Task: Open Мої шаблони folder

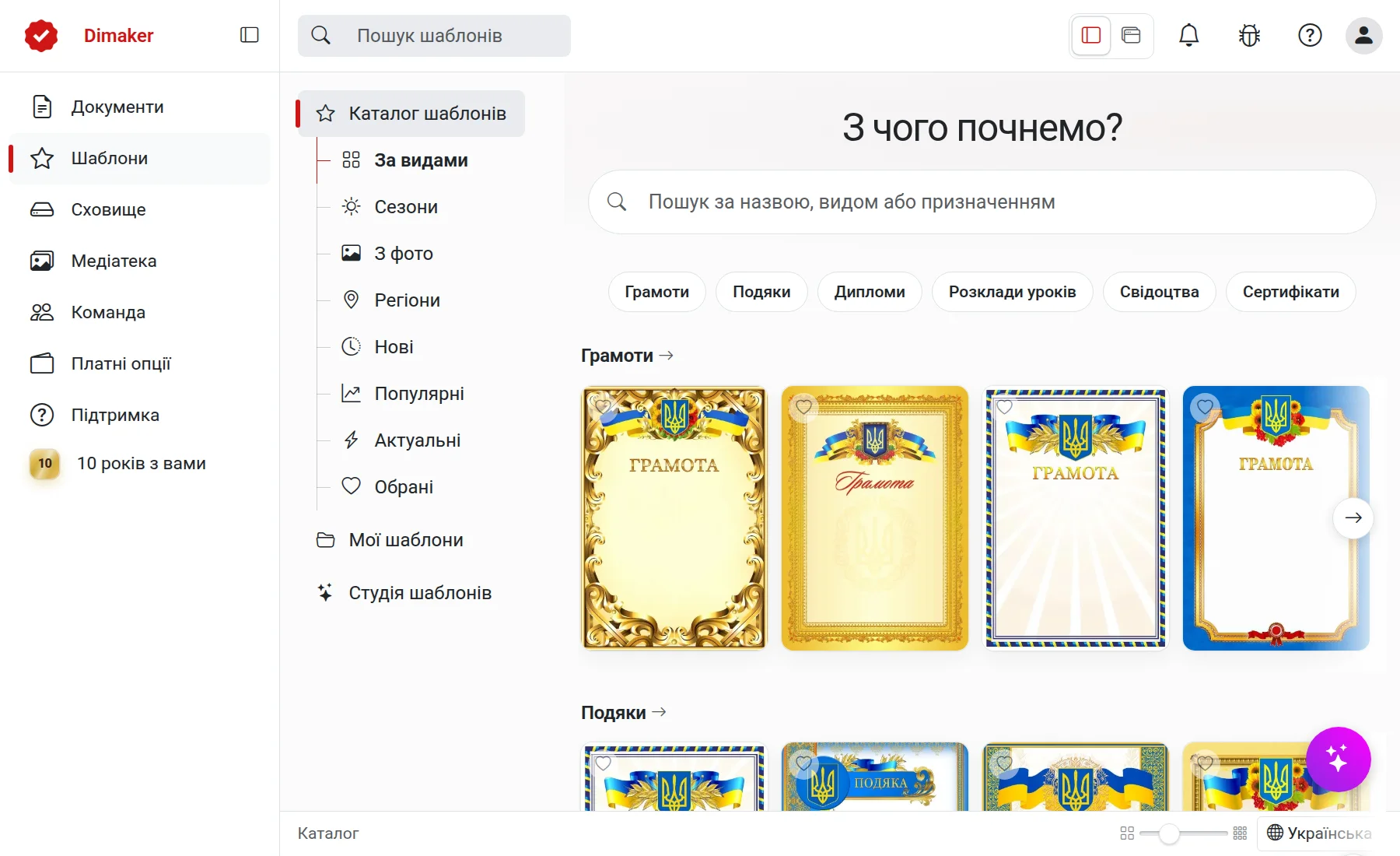Action: pyautogui.click(x=390, y=540)
